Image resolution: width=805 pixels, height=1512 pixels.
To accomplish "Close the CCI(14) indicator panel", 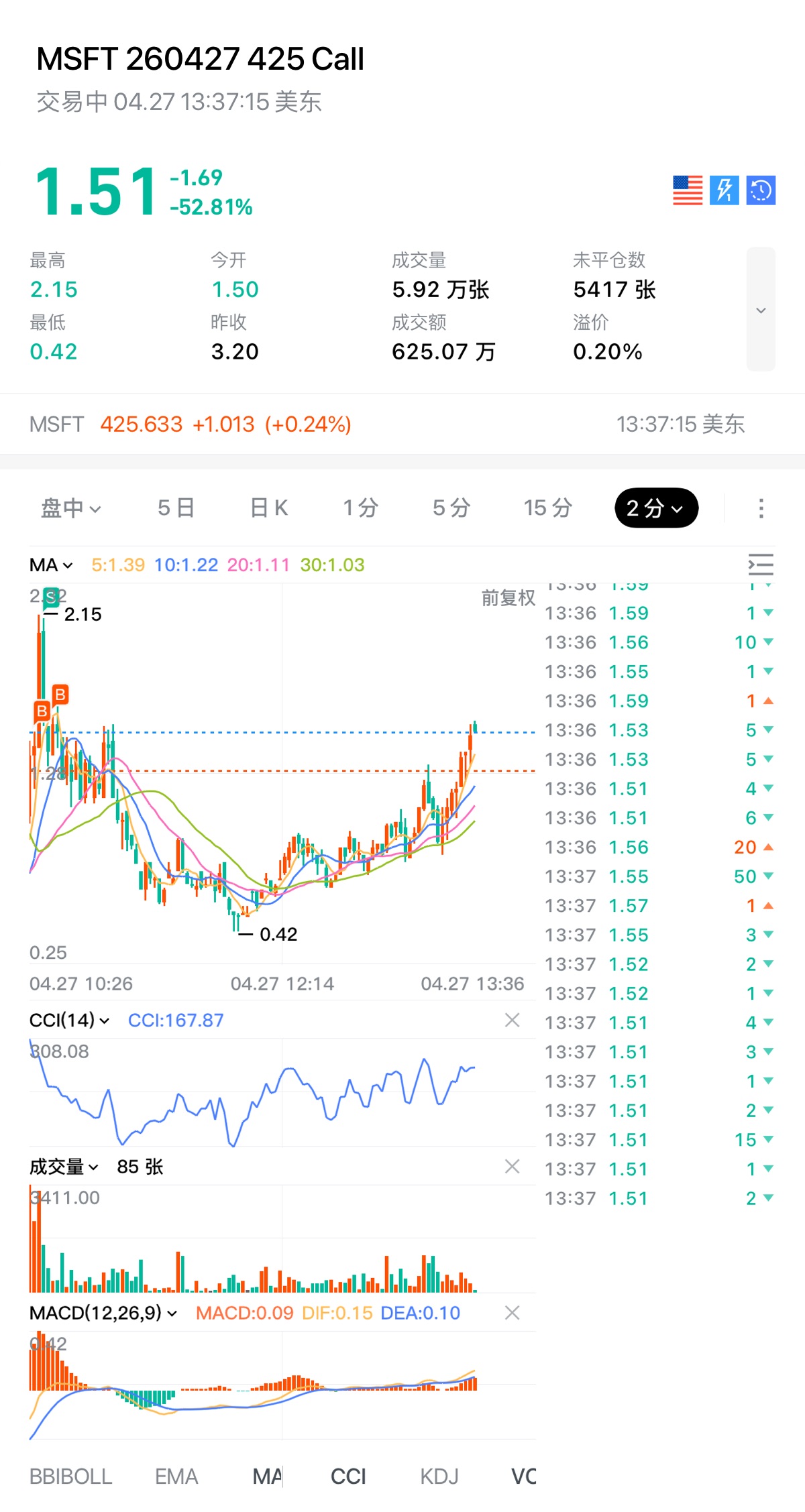I will click(x=512, y=1020).
